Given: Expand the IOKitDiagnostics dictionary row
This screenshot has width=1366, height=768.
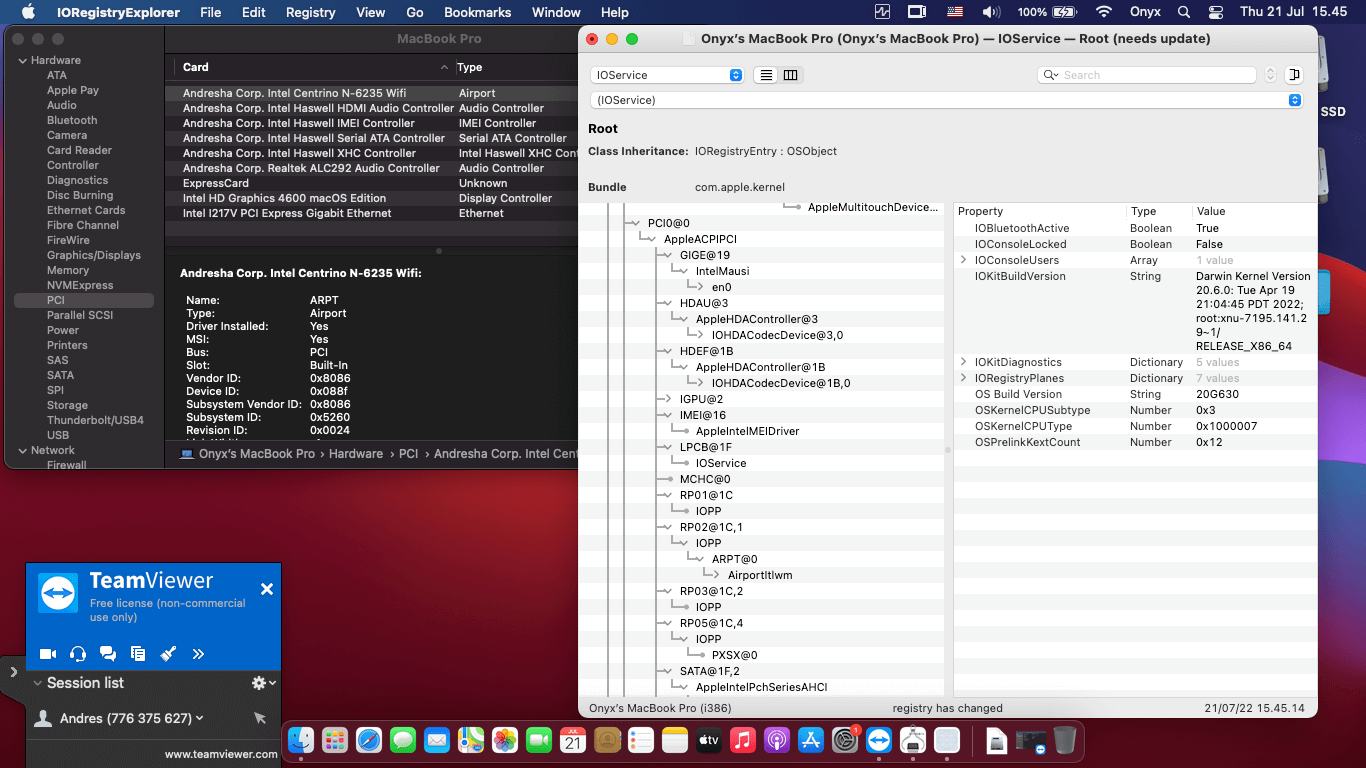Looking at the screenshot, I should [x=964, y=362].
